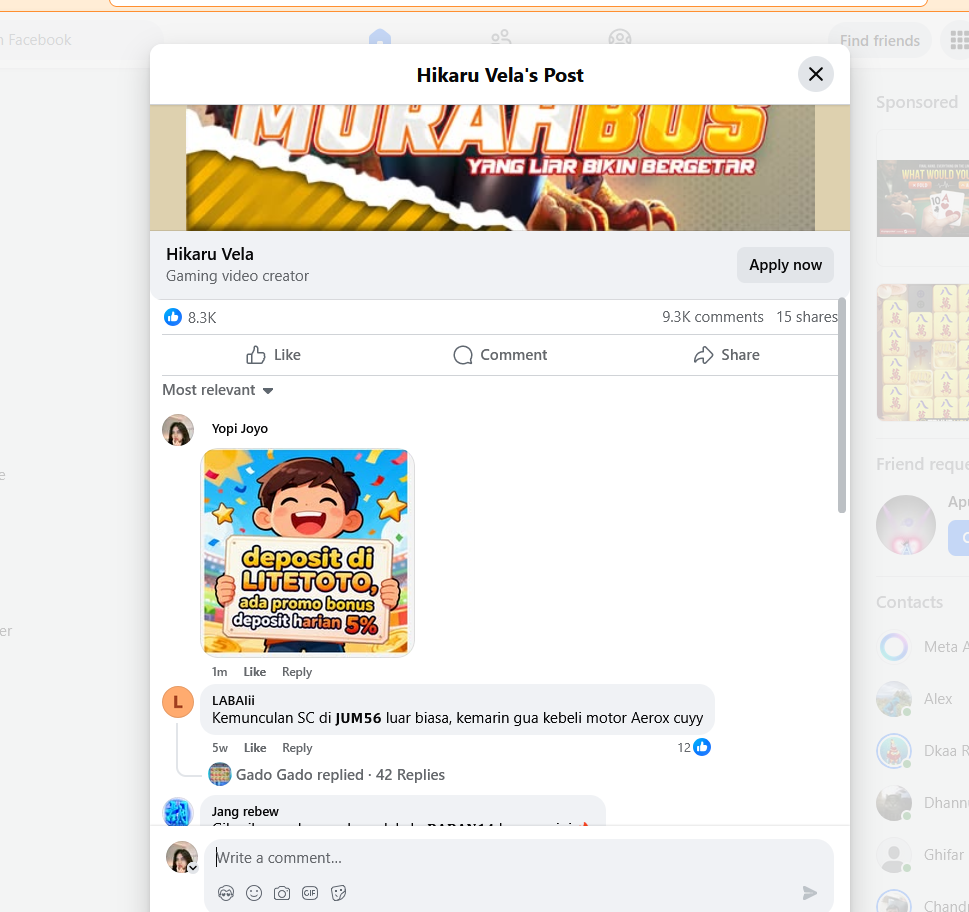Switch commenting profile via the avatar chevron
Screen dimensions: 969x912
193,868
